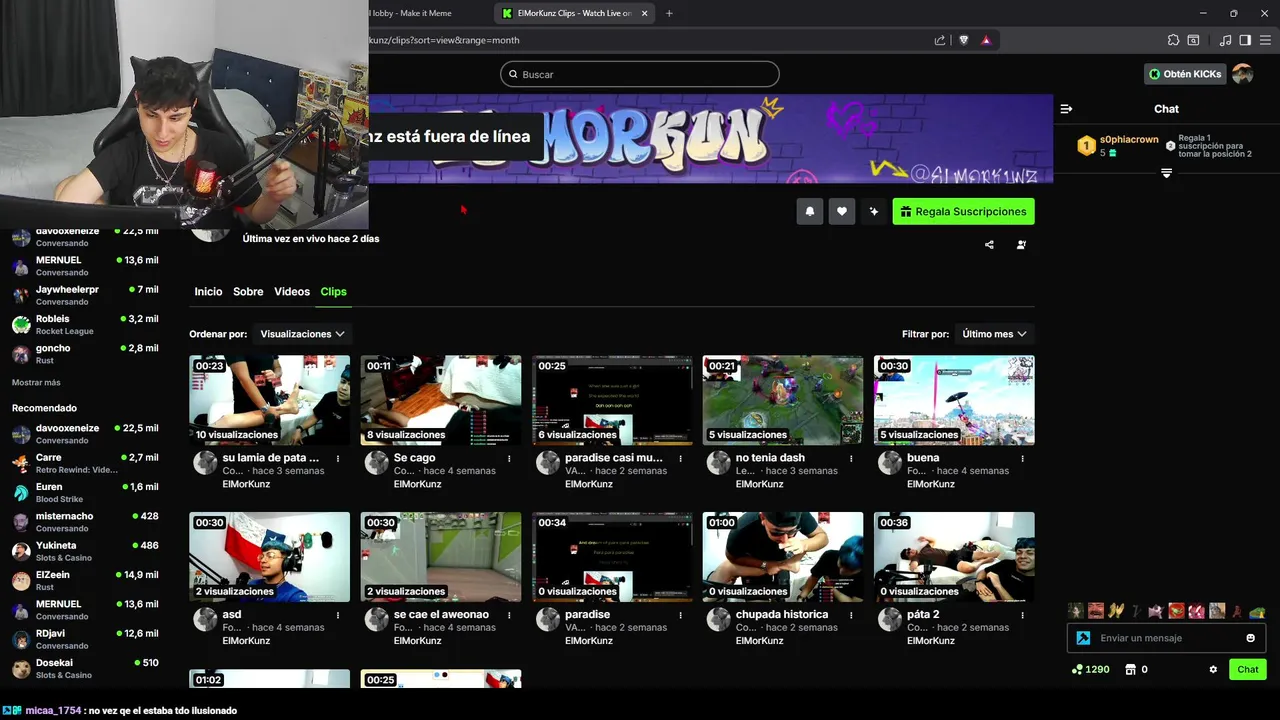This screenshot has height=720, width=1280.
Task: Close the ElMorKunz Clips tab
Action: (x=644, y=13)
